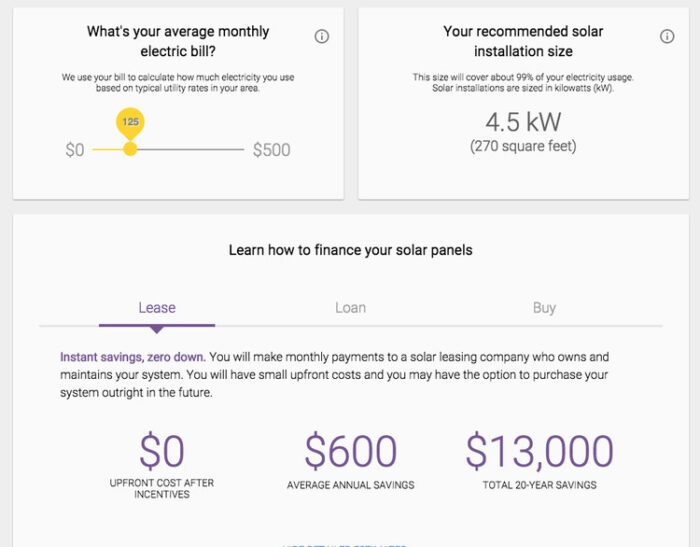Click the yellow 125 slider value bubble

tap(130, 122)
